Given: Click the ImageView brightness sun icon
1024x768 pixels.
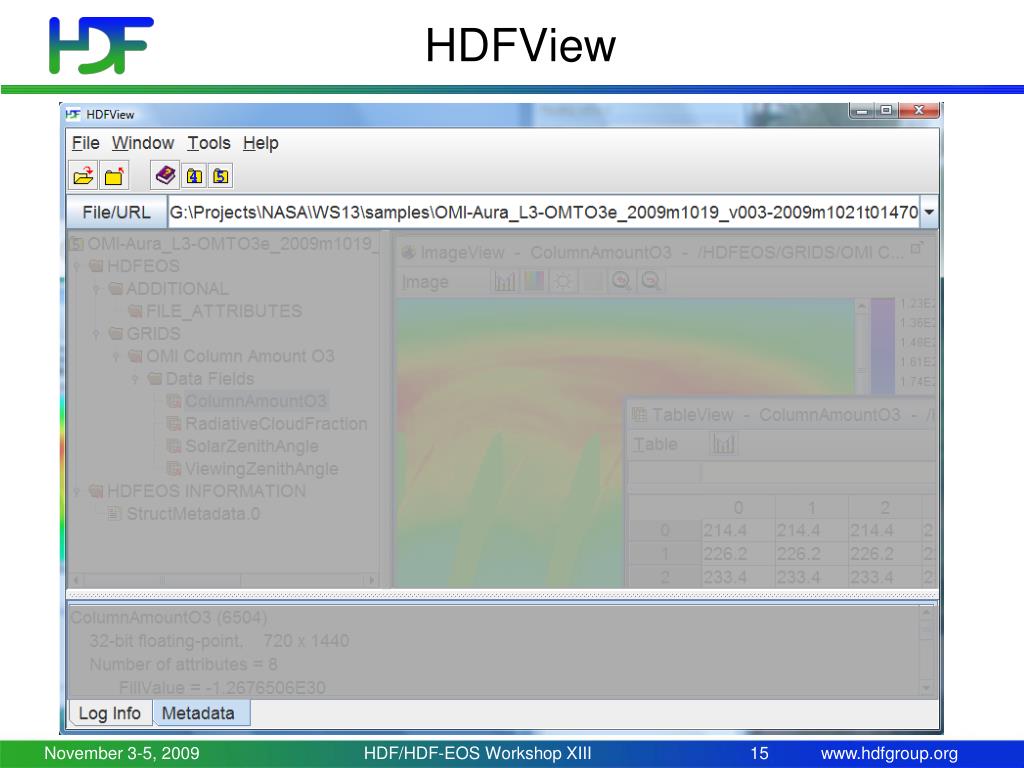Looking at the screenshot, I should (x=563, y=281).
